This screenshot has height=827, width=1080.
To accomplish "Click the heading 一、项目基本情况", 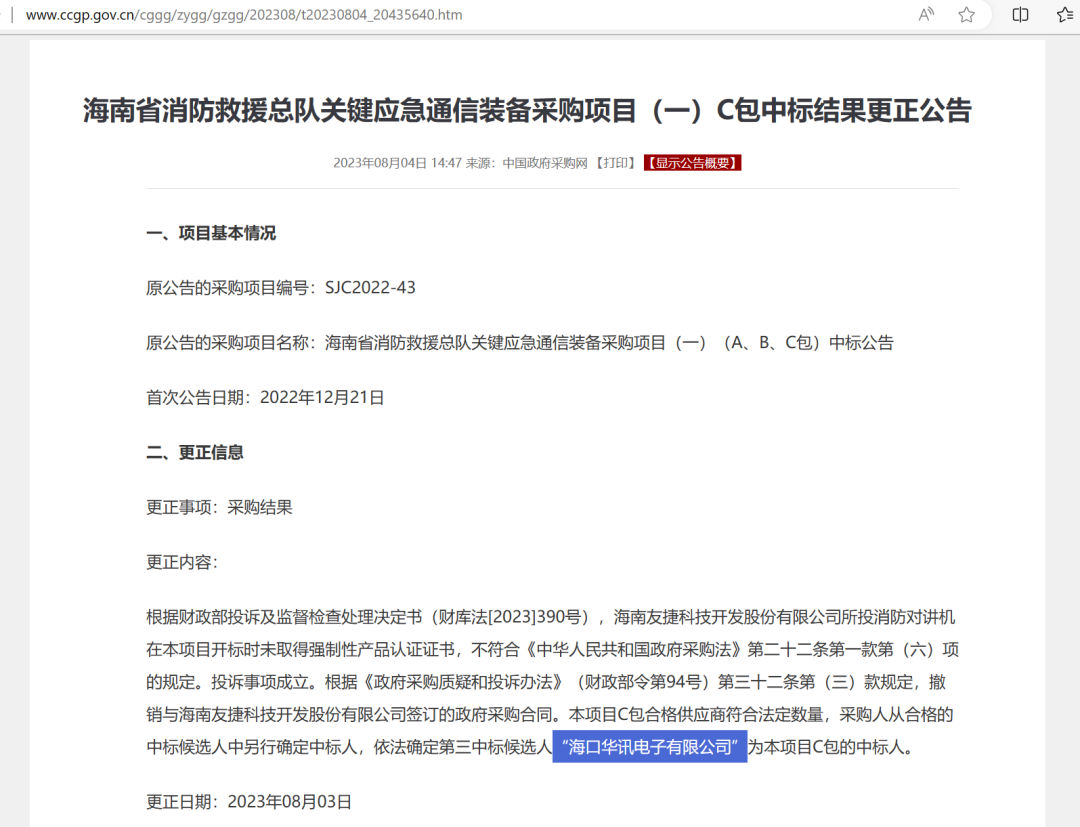I will tap(211, 233).
